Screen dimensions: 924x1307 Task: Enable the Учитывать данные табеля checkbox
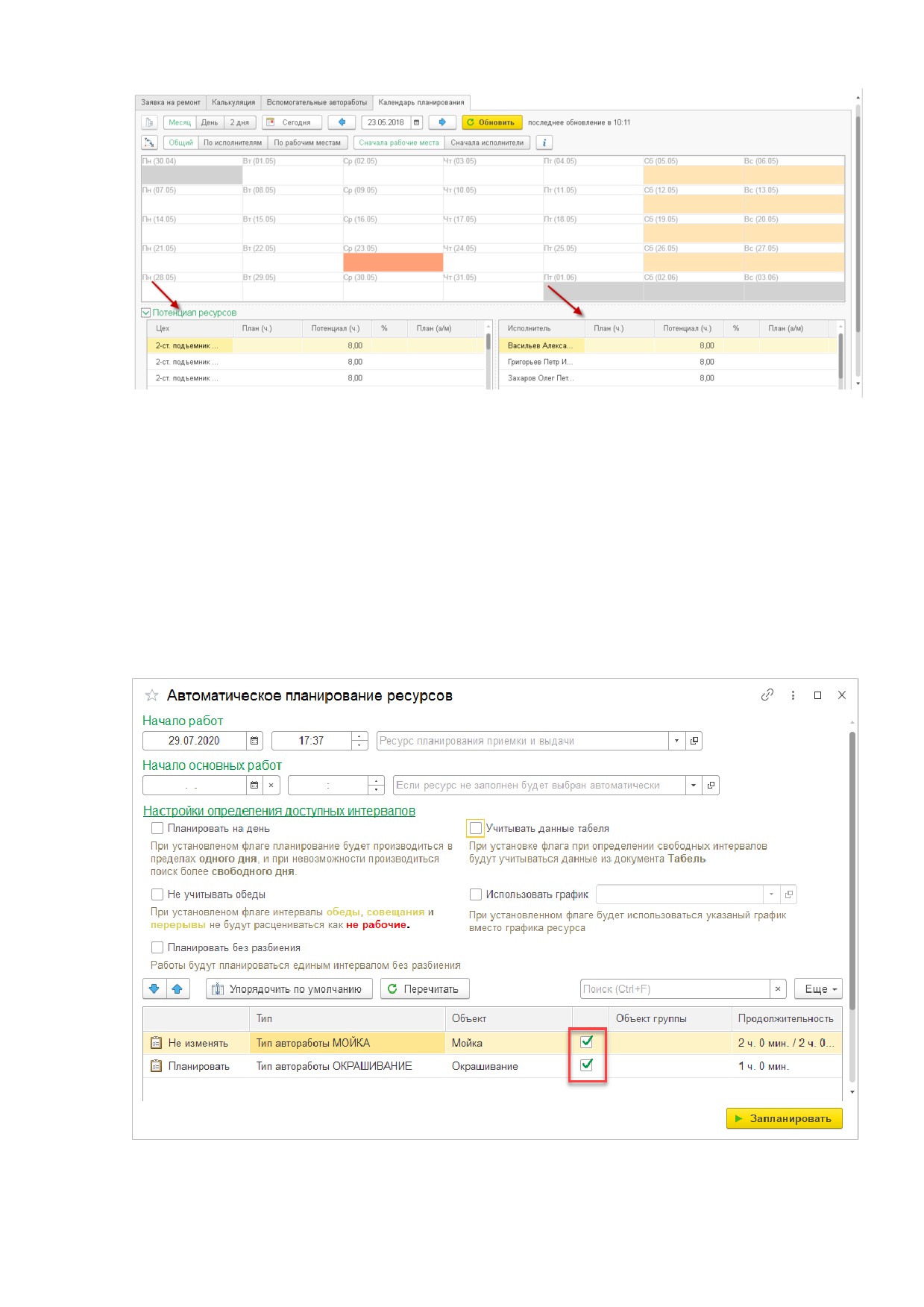point(476,828)
